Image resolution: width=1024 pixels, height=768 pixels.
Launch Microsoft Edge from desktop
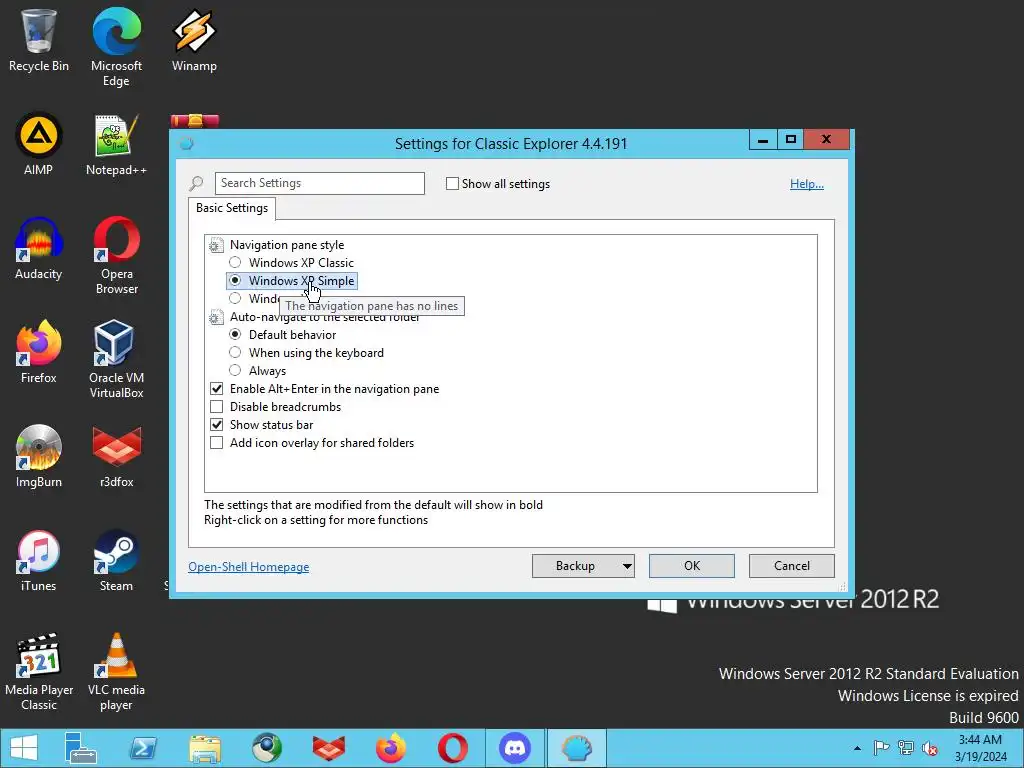coord(116,47)
